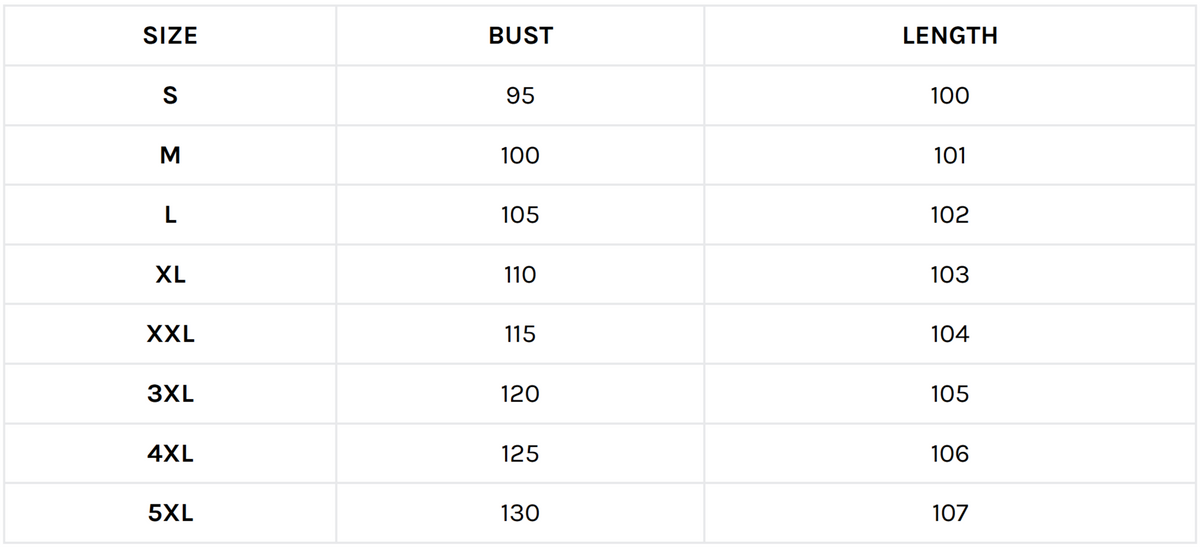Click bust value 105 for size L
Screen dimensions: 1200x547
pyautogui.click(x=520, y=215)
